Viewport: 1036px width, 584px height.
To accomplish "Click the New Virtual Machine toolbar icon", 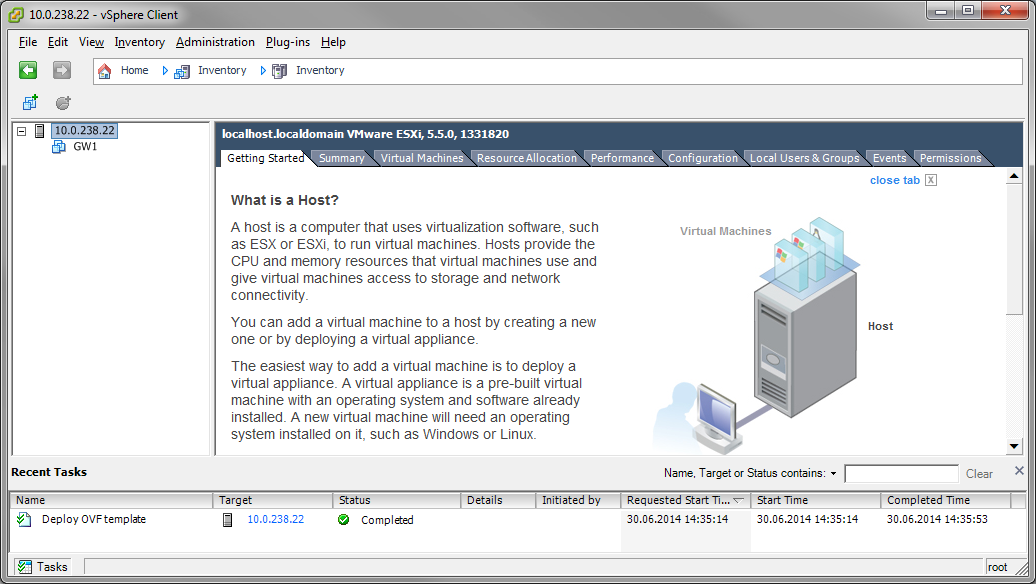I will click(x=30, y=102).
